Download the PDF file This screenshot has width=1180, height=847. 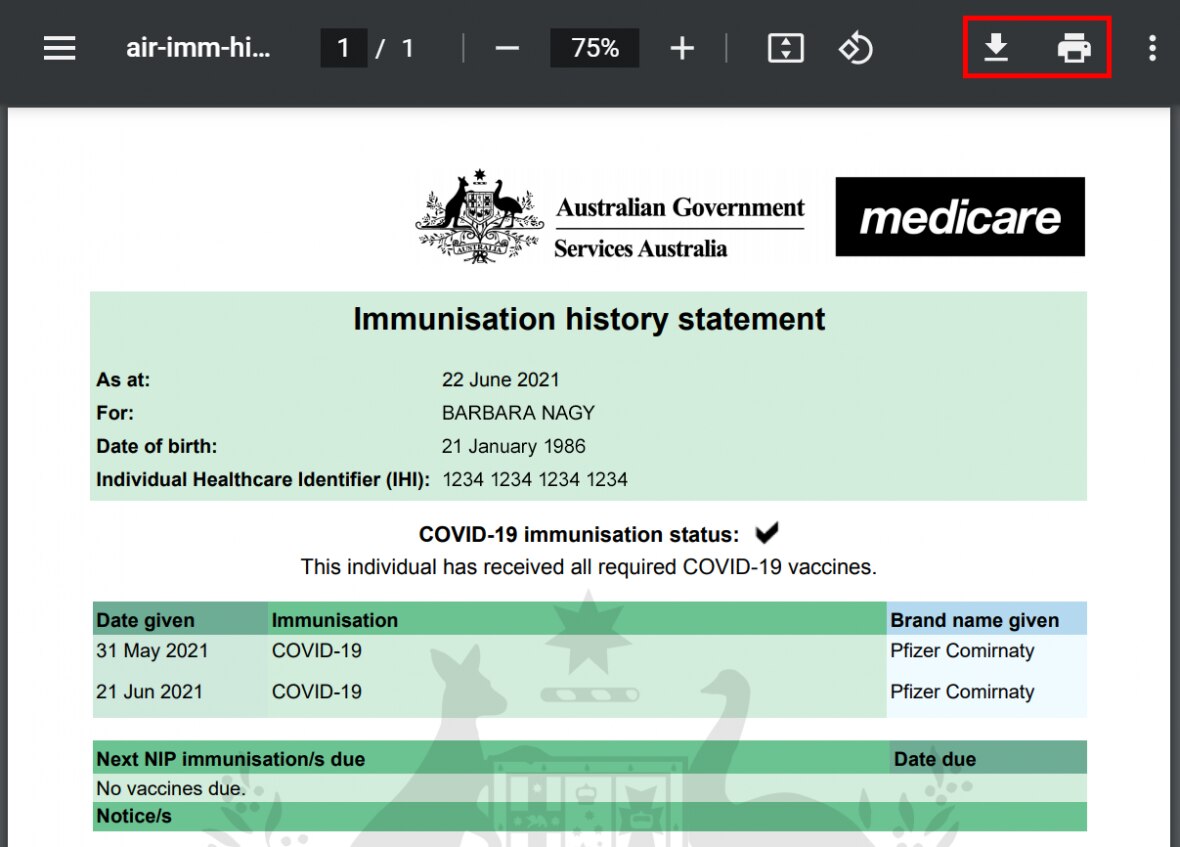(x=995, y=47)
